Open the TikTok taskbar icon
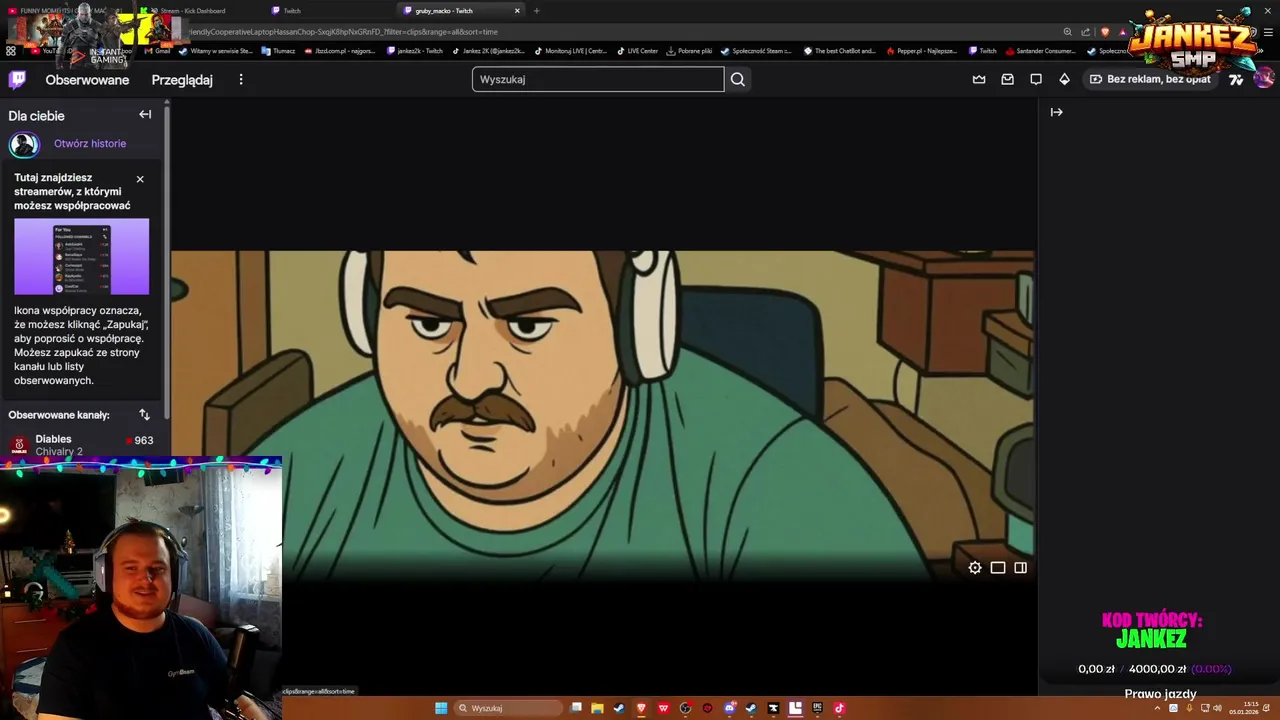The image size is (1280, 720). click(839, 708)
